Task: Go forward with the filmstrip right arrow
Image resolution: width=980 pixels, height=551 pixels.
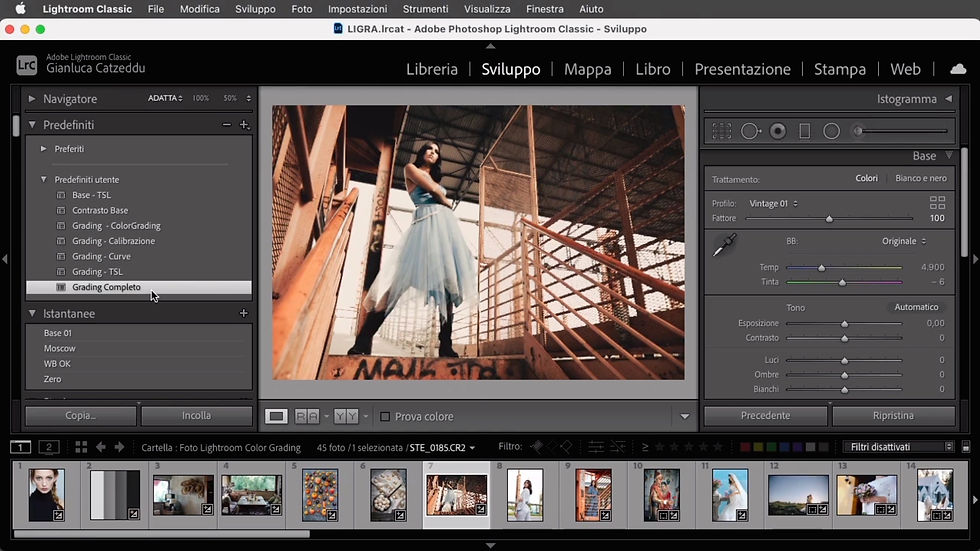Action: [x=119, y=447]
